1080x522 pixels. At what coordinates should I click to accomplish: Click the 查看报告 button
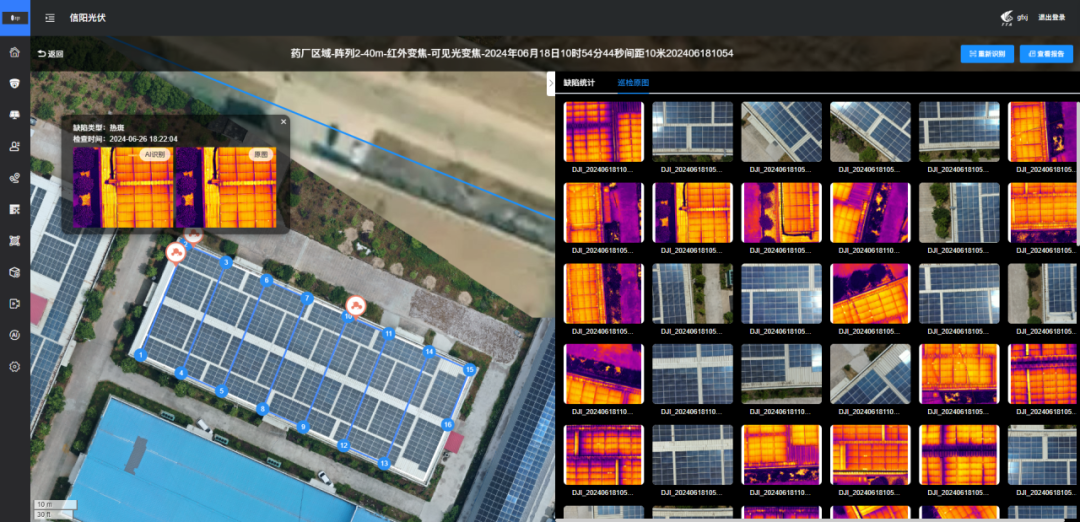pyautogui.click(x=1046, y=54)
